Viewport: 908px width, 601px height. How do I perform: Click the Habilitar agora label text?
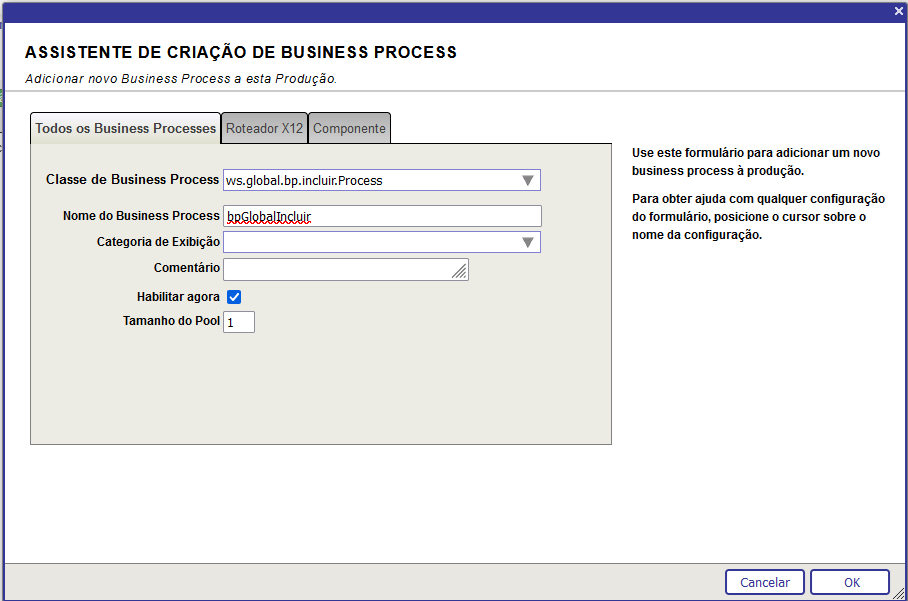pyautogui.click(x=178, y=297)
